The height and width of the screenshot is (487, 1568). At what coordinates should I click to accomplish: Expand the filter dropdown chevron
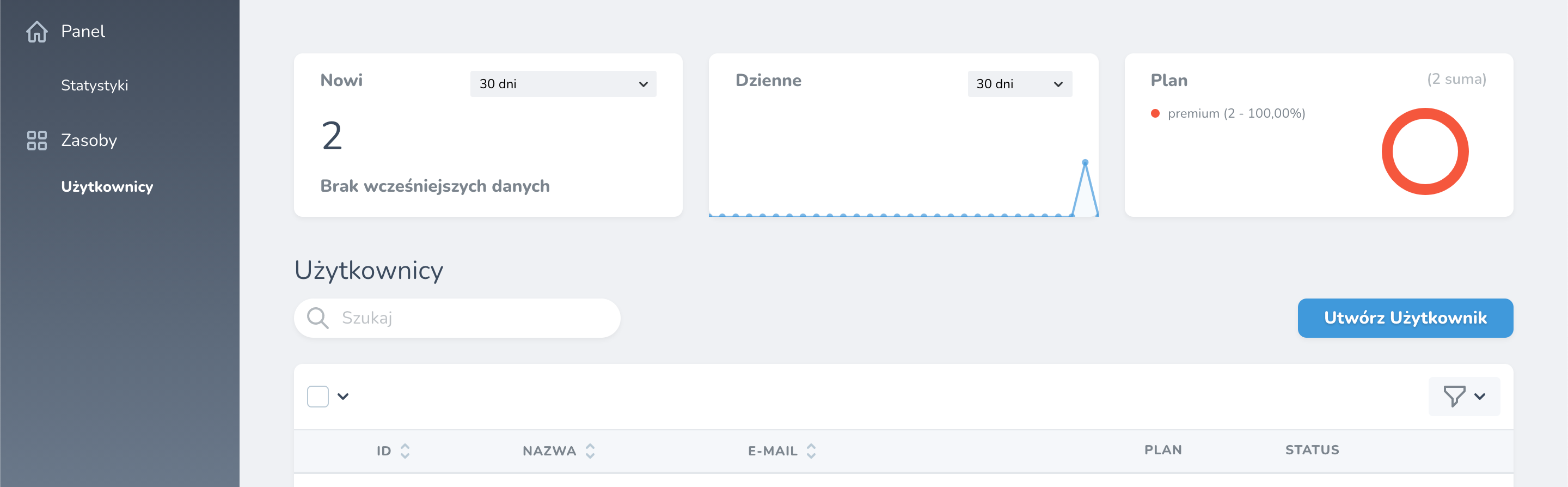pos(1480,396)
